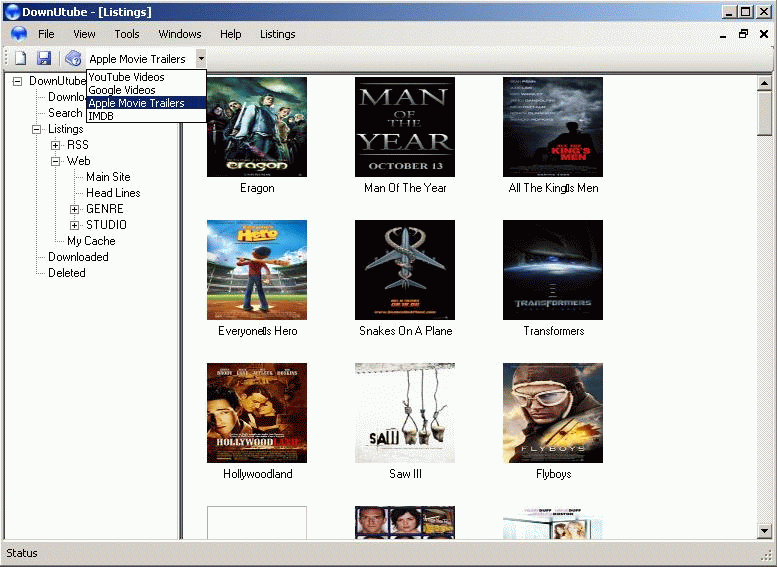
Task: Select the GENRE tree item
Action: [105, 209]
